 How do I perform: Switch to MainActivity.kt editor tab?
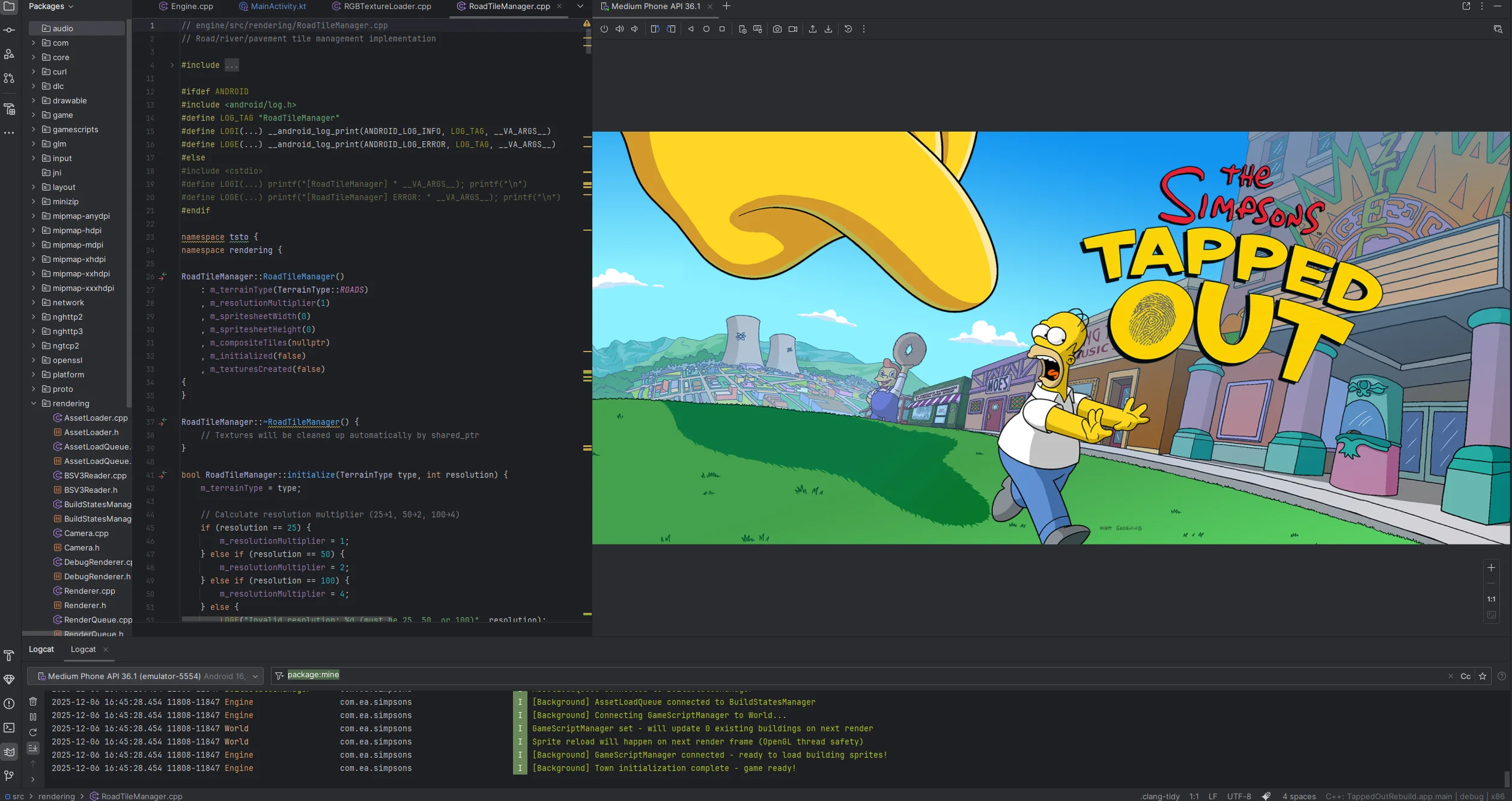(x=272, y=6)
